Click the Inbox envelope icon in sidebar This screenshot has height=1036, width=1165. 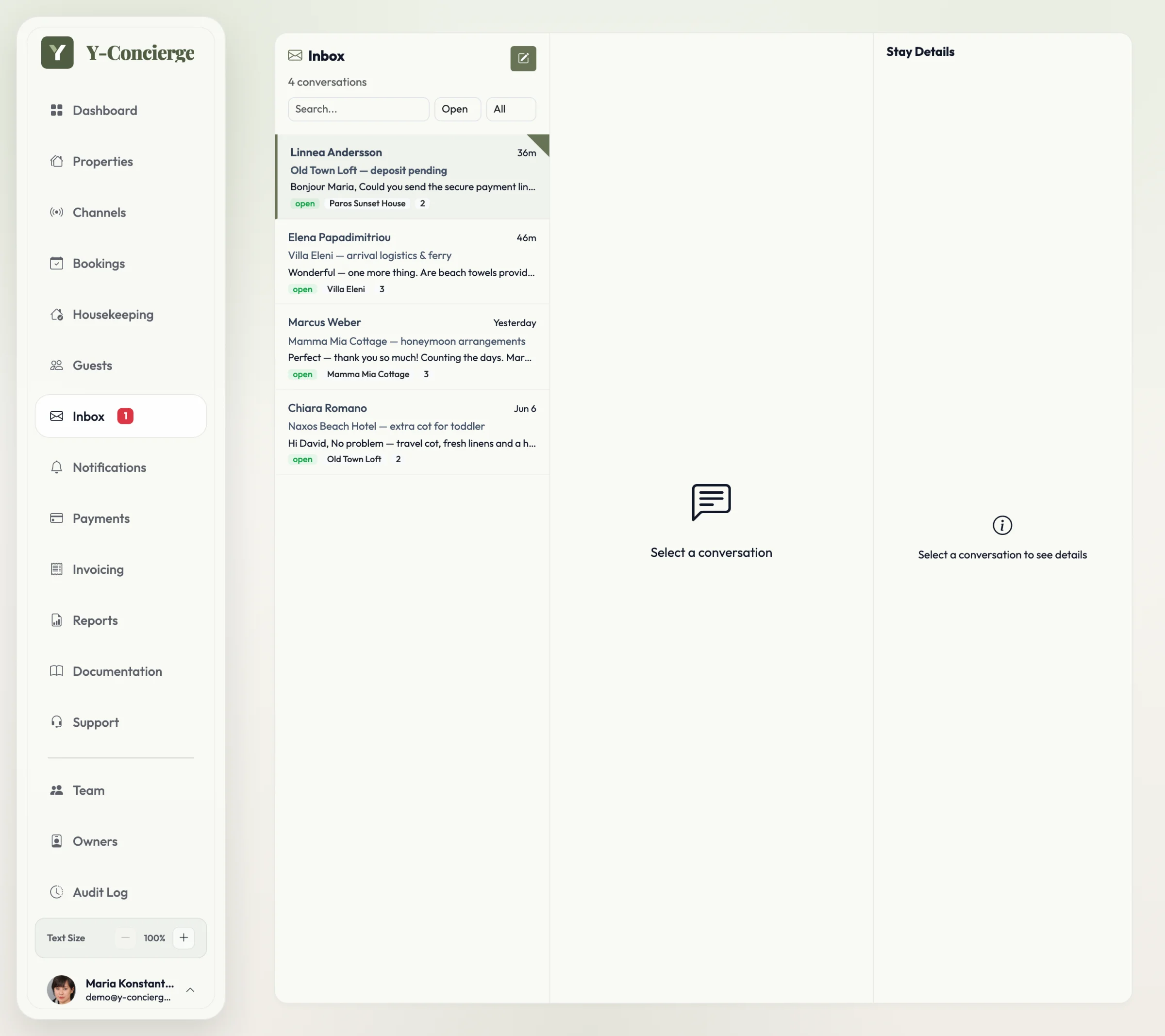pyautogui.click(x=56, y=416)
